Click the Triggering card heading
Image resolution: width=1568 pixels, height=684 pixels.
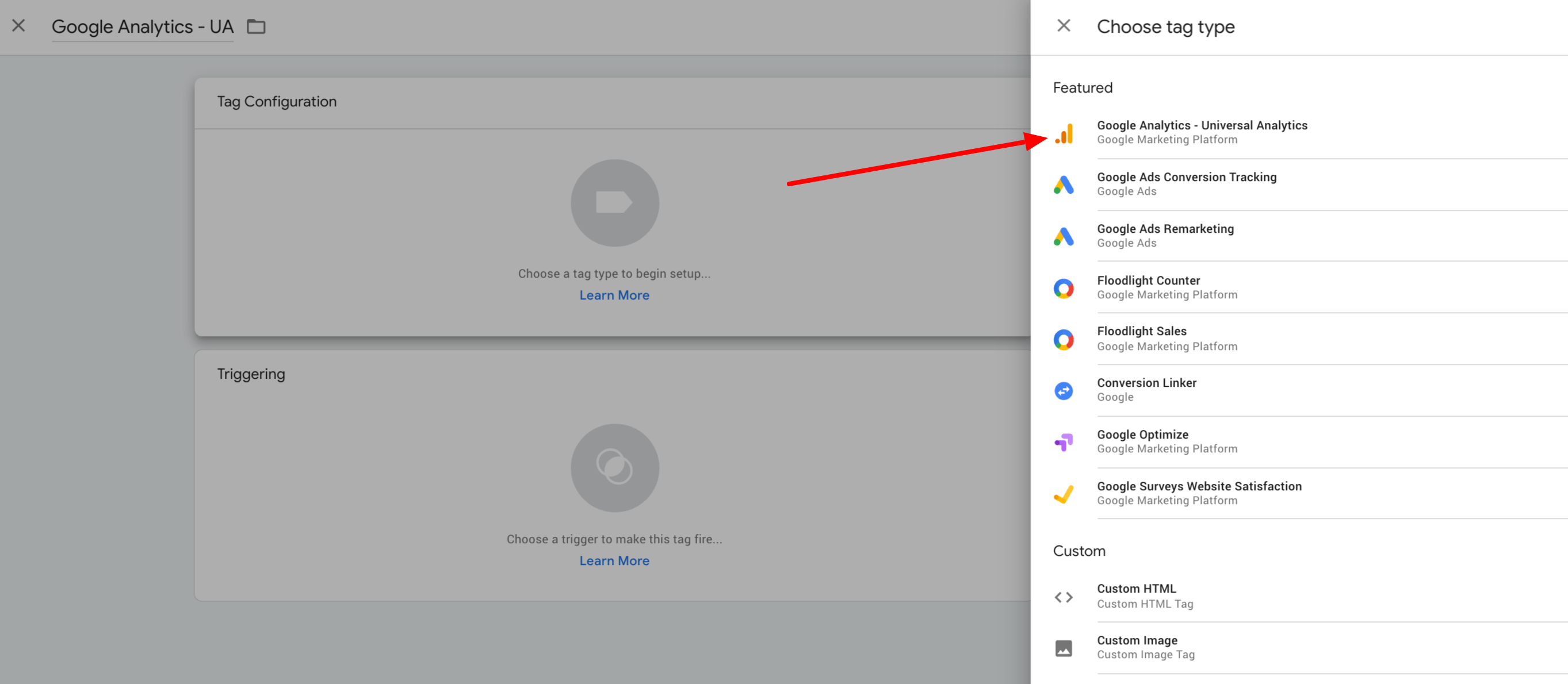pyautogui.click(x=251, y=374)
